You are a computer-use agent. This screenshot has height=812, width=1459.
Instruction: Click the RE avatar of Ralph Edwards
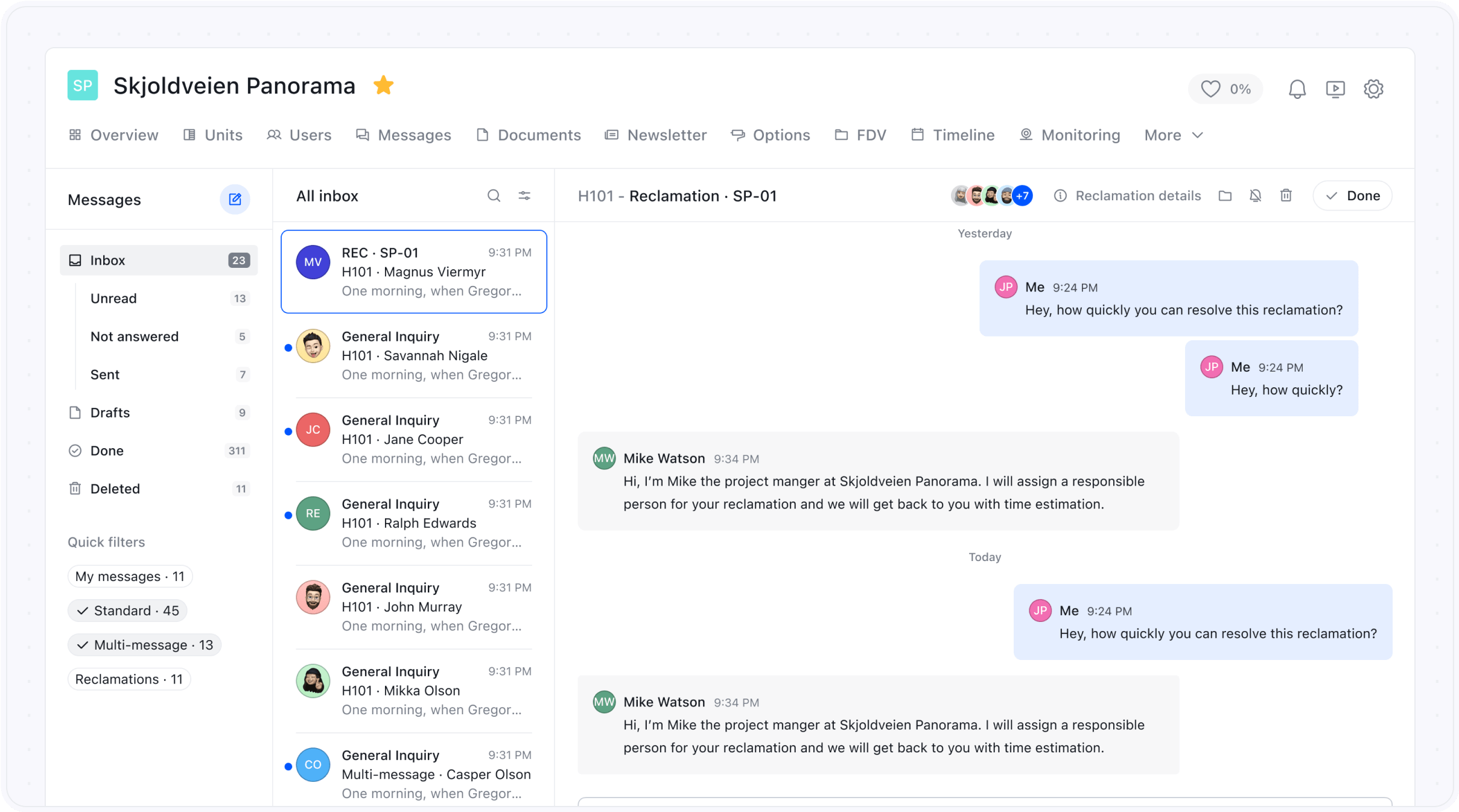point(313,513)
